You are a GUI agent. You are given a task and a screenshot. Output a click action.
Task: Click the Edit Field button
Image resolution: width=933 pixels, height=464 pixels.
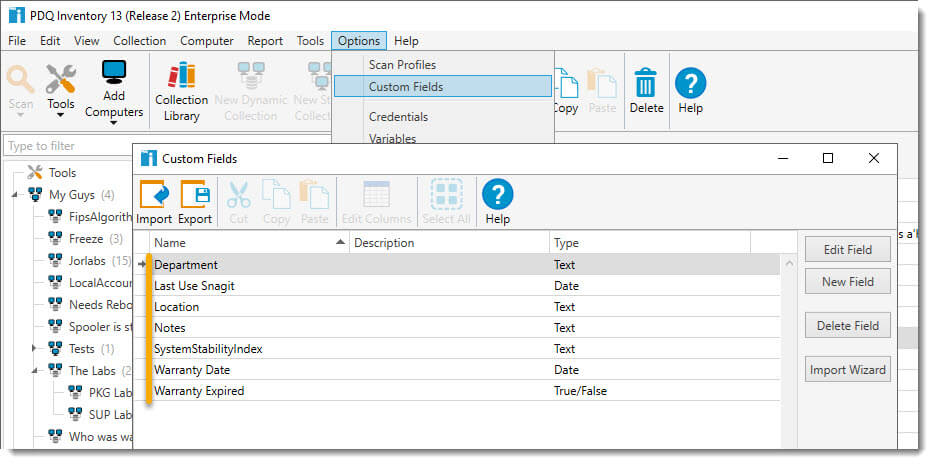[847, 249]
